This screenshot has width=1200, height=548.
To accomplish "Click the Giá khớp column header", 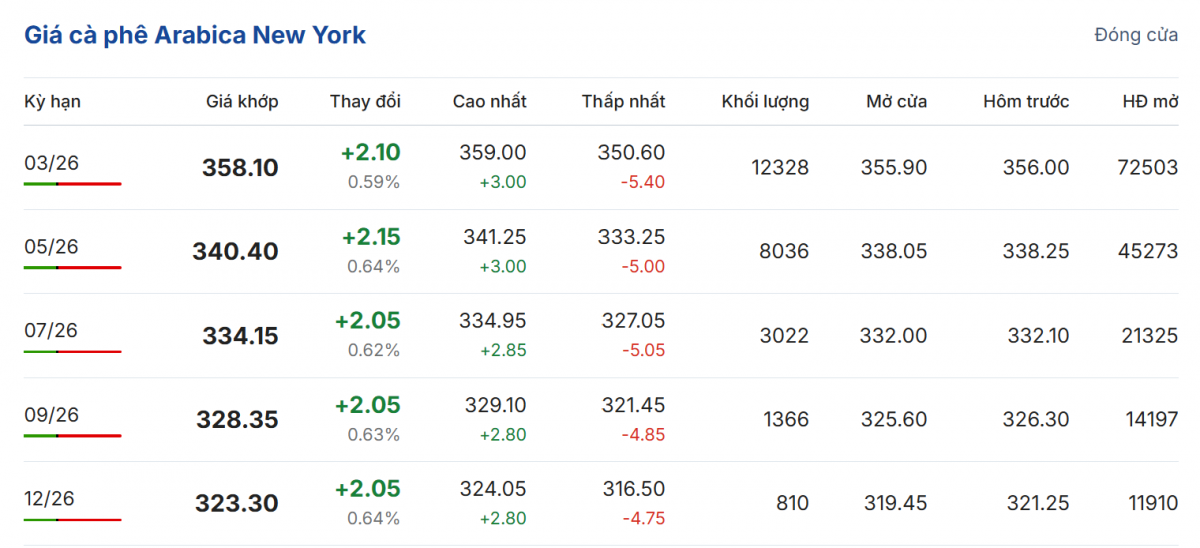I will point(242,101).
